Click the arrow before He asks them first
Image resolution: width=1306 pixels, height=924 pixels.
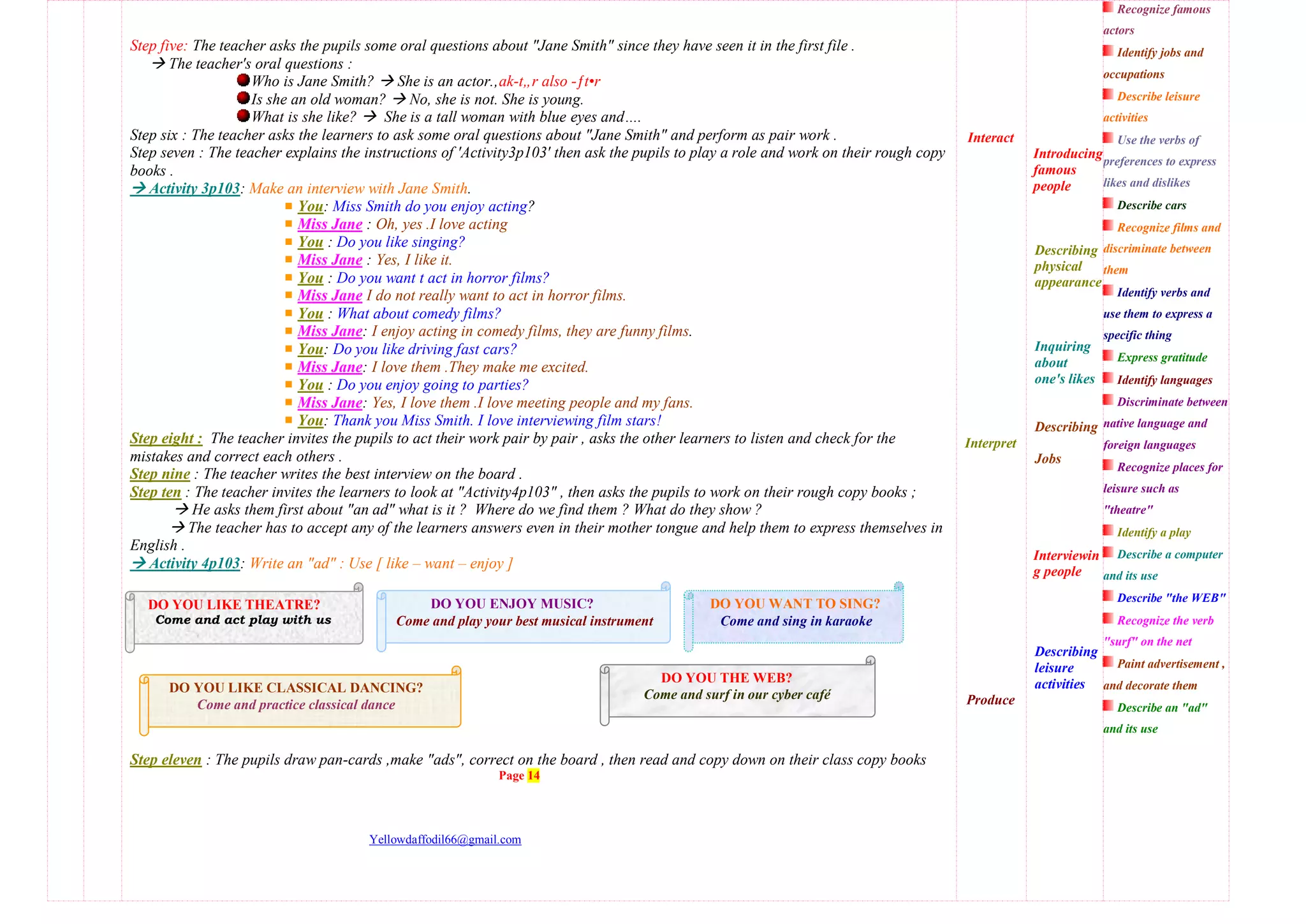coord(182,510)
